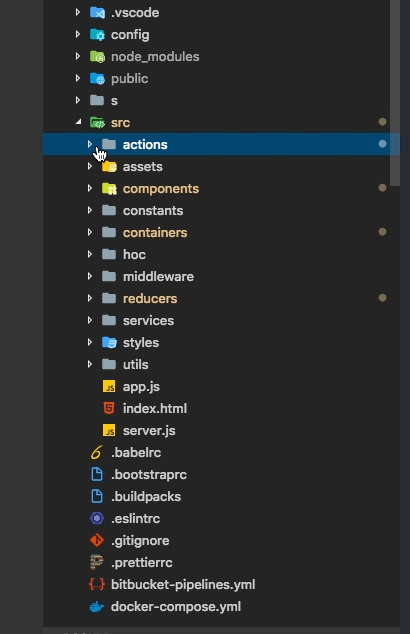Viewport: 410px width, 634px height.
Task: Click the services folder icon
Action: point(109,320)
